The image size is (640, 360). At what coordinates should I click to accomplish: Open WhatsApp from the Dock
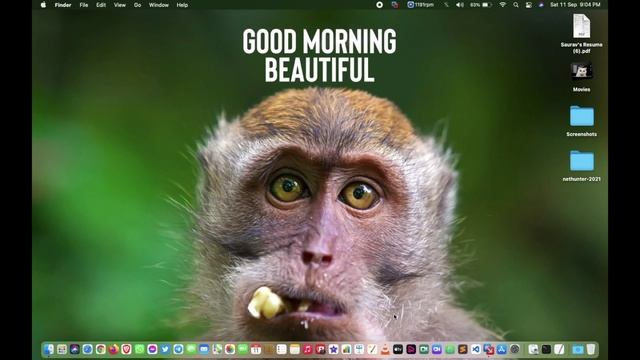[140, 349]
